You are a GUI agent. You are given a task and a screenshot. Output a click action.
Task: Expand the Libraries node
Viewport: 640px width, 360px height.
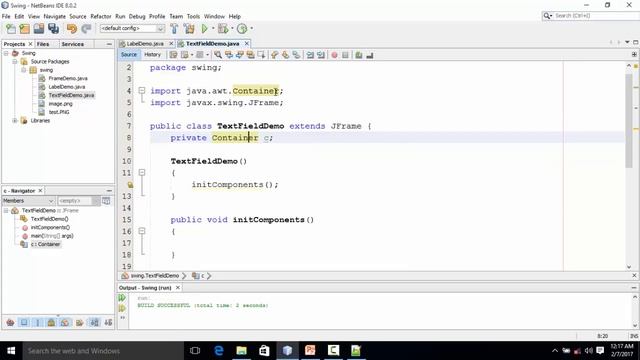[x=15, y=120]
